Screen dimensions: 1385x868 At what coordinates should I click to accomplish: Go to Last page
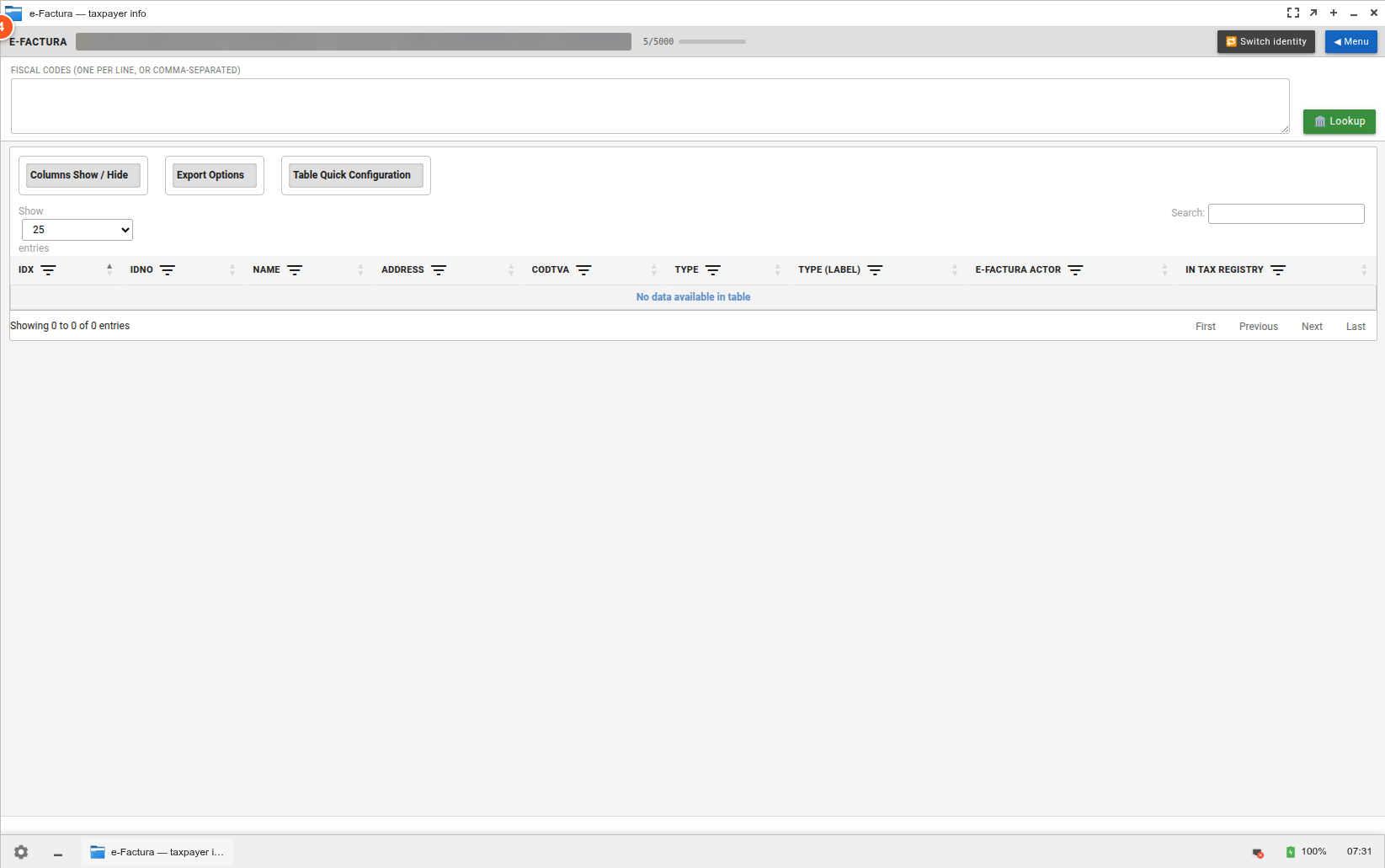1356,327
